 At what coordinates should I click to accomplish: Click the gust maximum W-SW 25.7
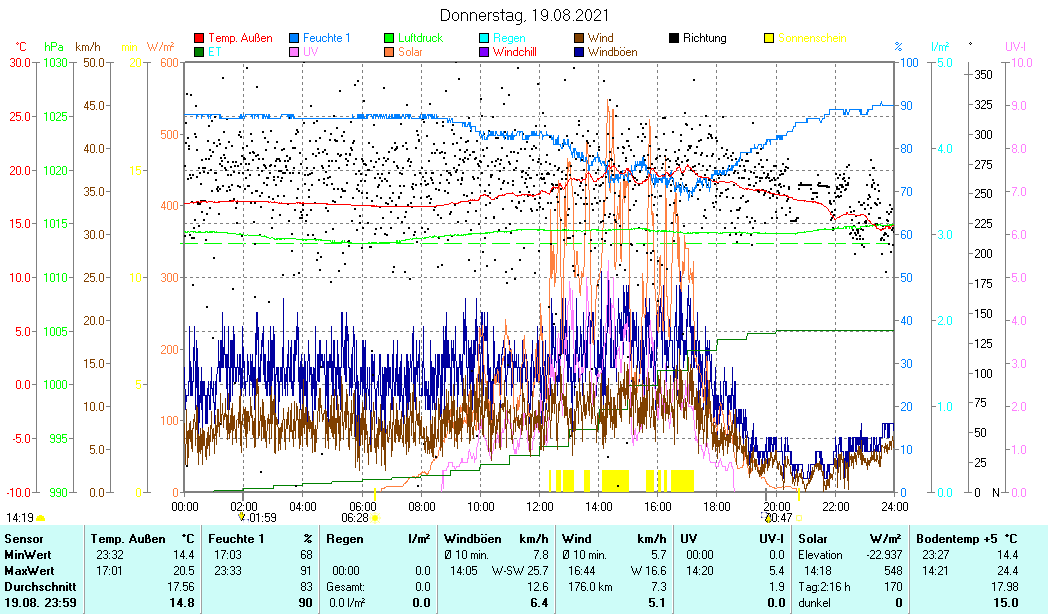[520, 571]
